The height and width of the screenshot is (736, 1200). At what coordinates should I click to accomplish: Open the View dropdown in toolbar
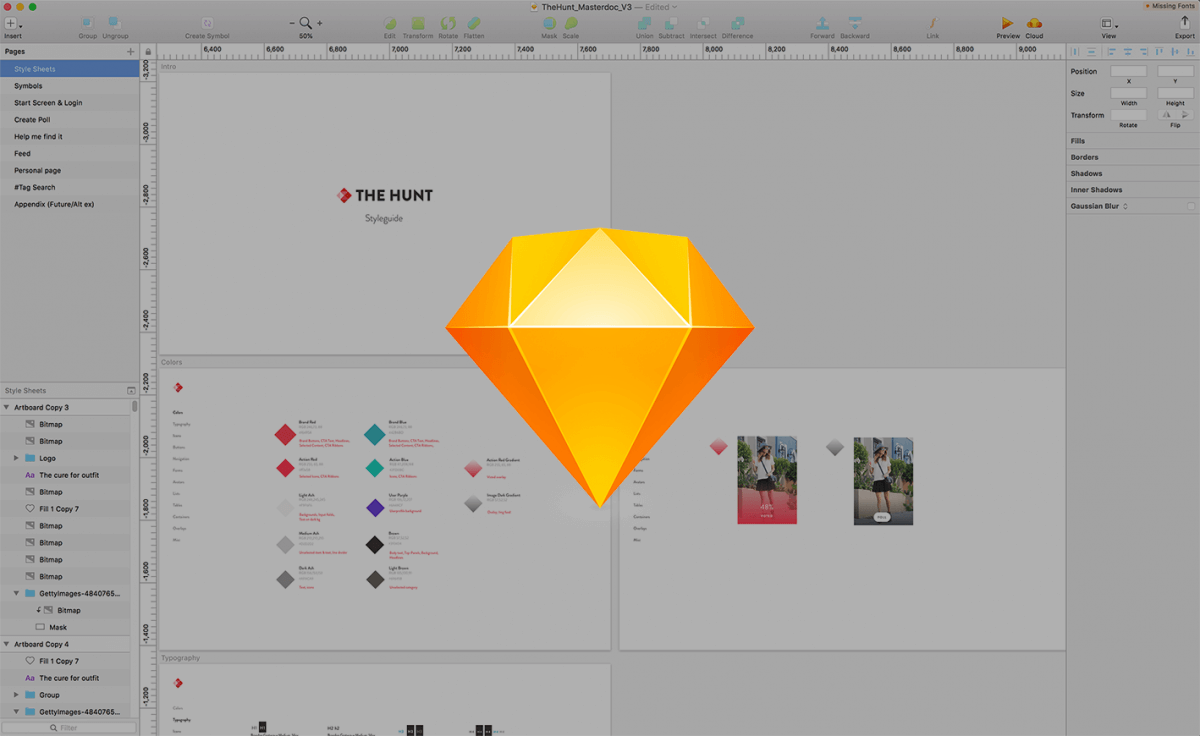(1109, 23)
